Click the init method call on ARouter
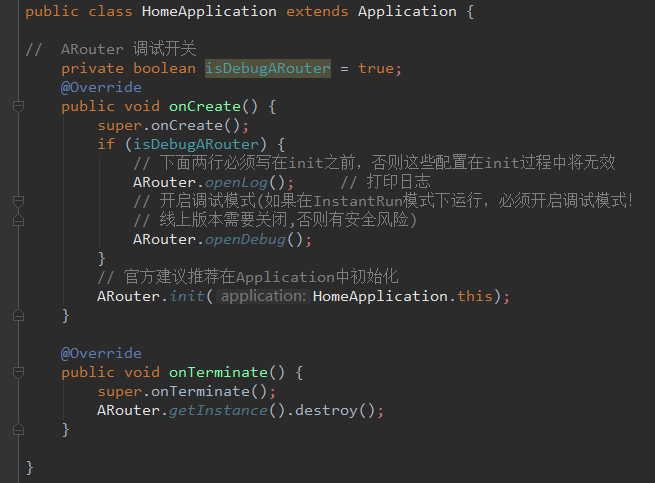 (187, 296)
